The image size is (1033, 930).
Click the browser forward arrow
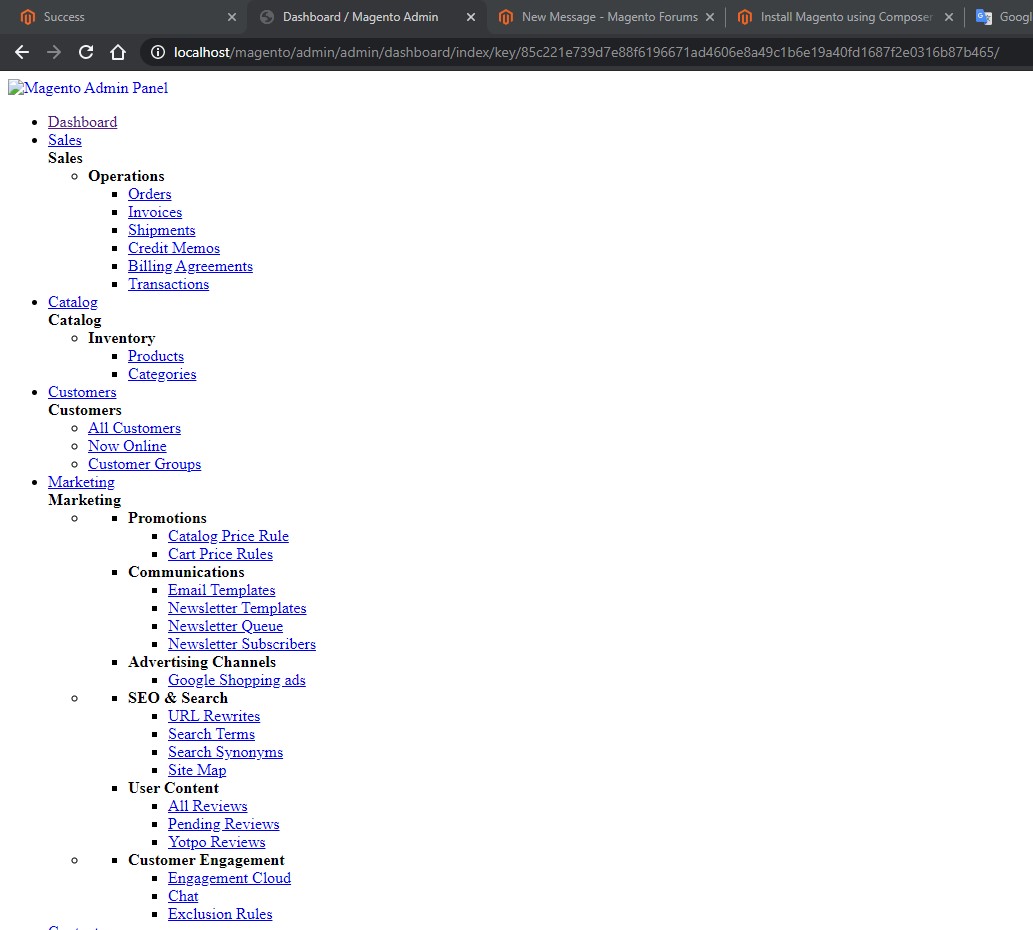coord(54,52)
